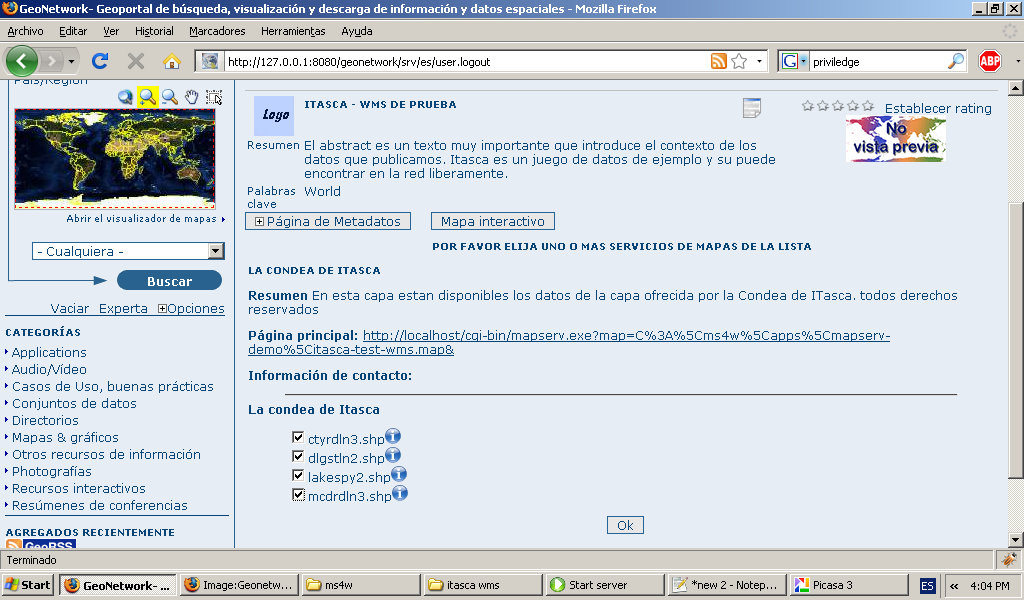Image resolution: width=1024 pixels, height=600 pixels.
Task: Expand the Opciones search options
Action: 191,309
